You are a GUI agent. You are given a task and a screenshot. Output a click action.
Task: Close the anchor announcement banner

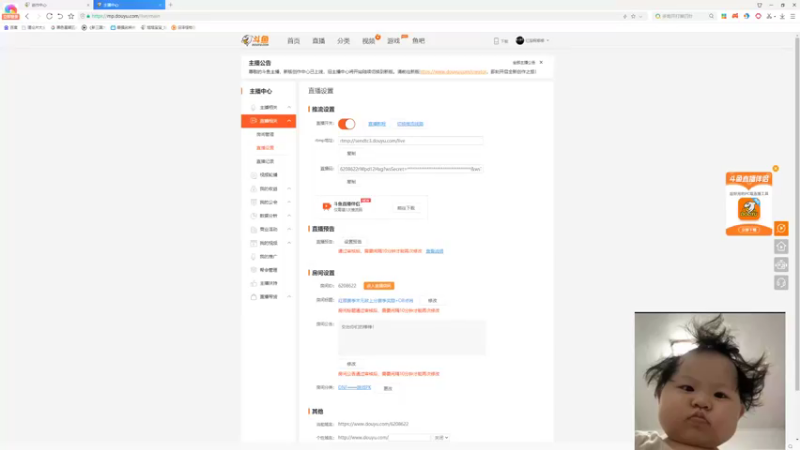tap(541, 62)
